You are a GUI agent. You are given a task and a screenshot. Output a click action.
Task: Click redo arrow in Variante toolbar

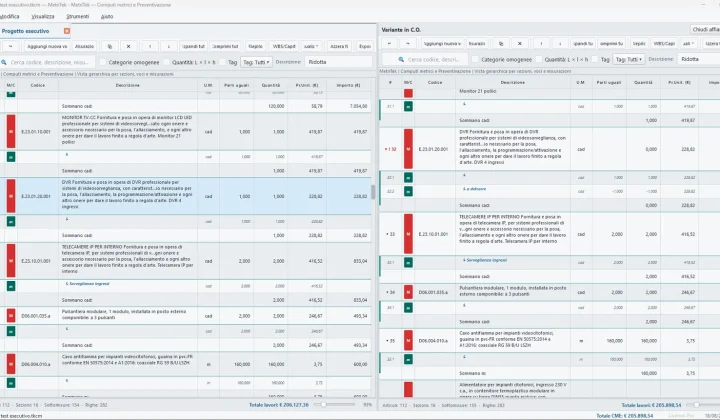[x=408, y=44]
